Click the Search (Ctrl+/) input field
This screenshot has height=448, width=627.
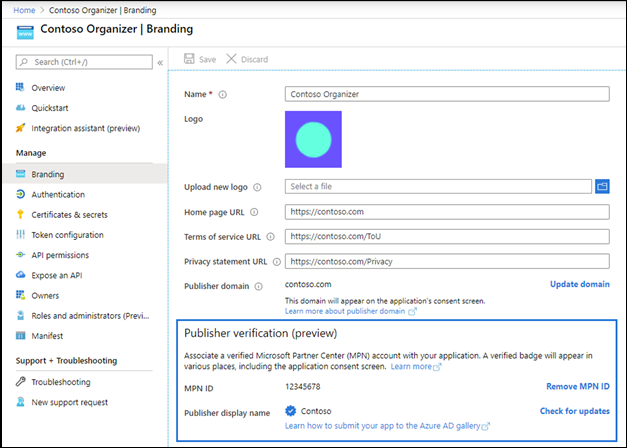(x=84, y=62)
